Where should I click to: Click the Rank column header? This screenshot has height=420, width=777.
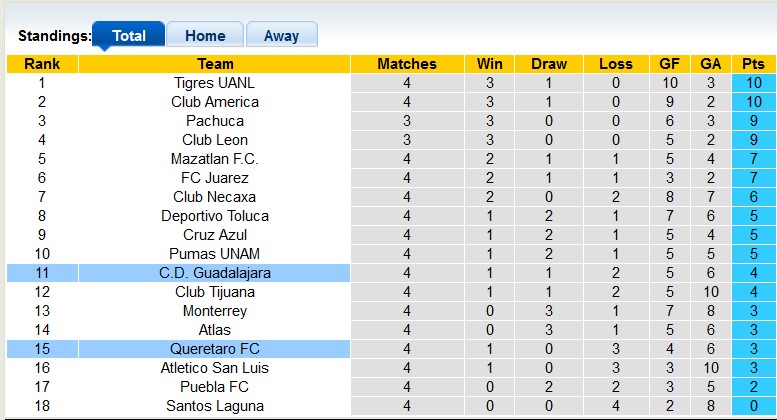point(42,64)
